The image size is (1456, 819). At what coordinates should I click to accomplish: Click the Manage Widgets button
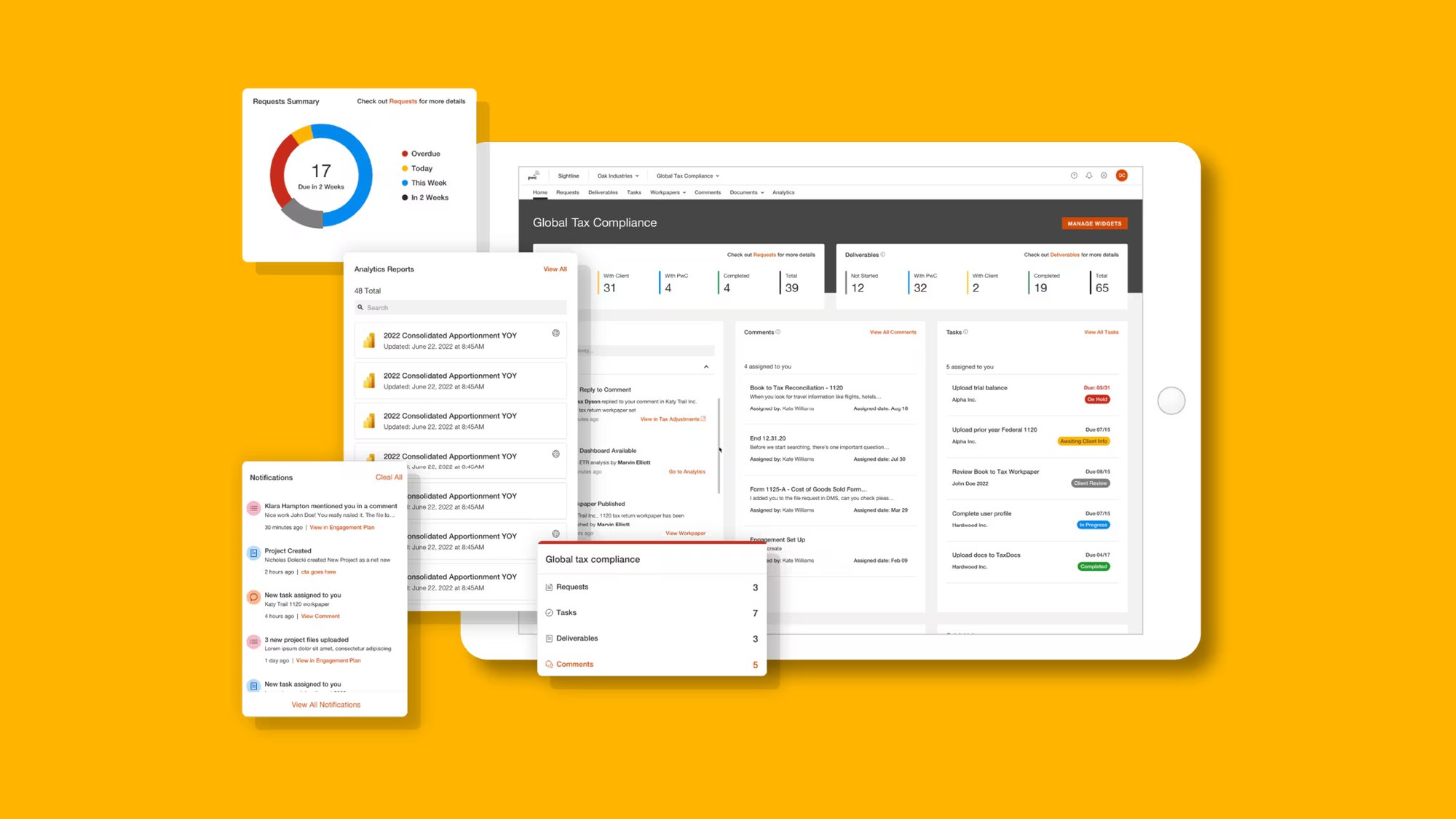point(1094,223)
